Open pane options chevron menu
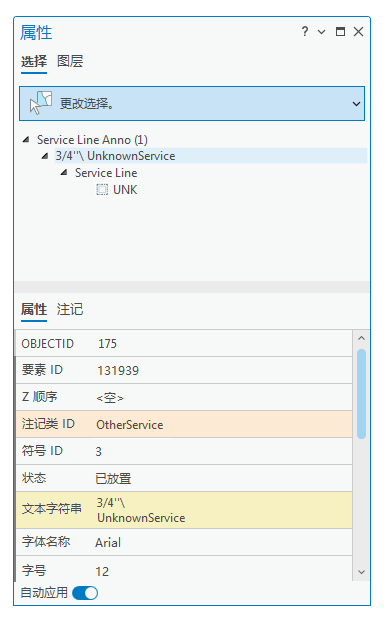Image resolution: width=387 pixels, height=620 pixels. pos(322,32)
